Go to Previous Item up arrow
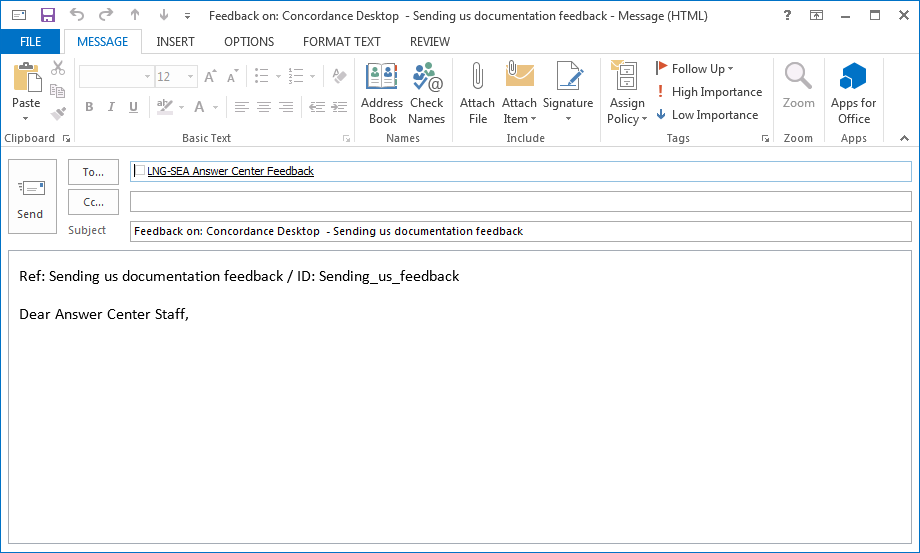 click(135, 15)
